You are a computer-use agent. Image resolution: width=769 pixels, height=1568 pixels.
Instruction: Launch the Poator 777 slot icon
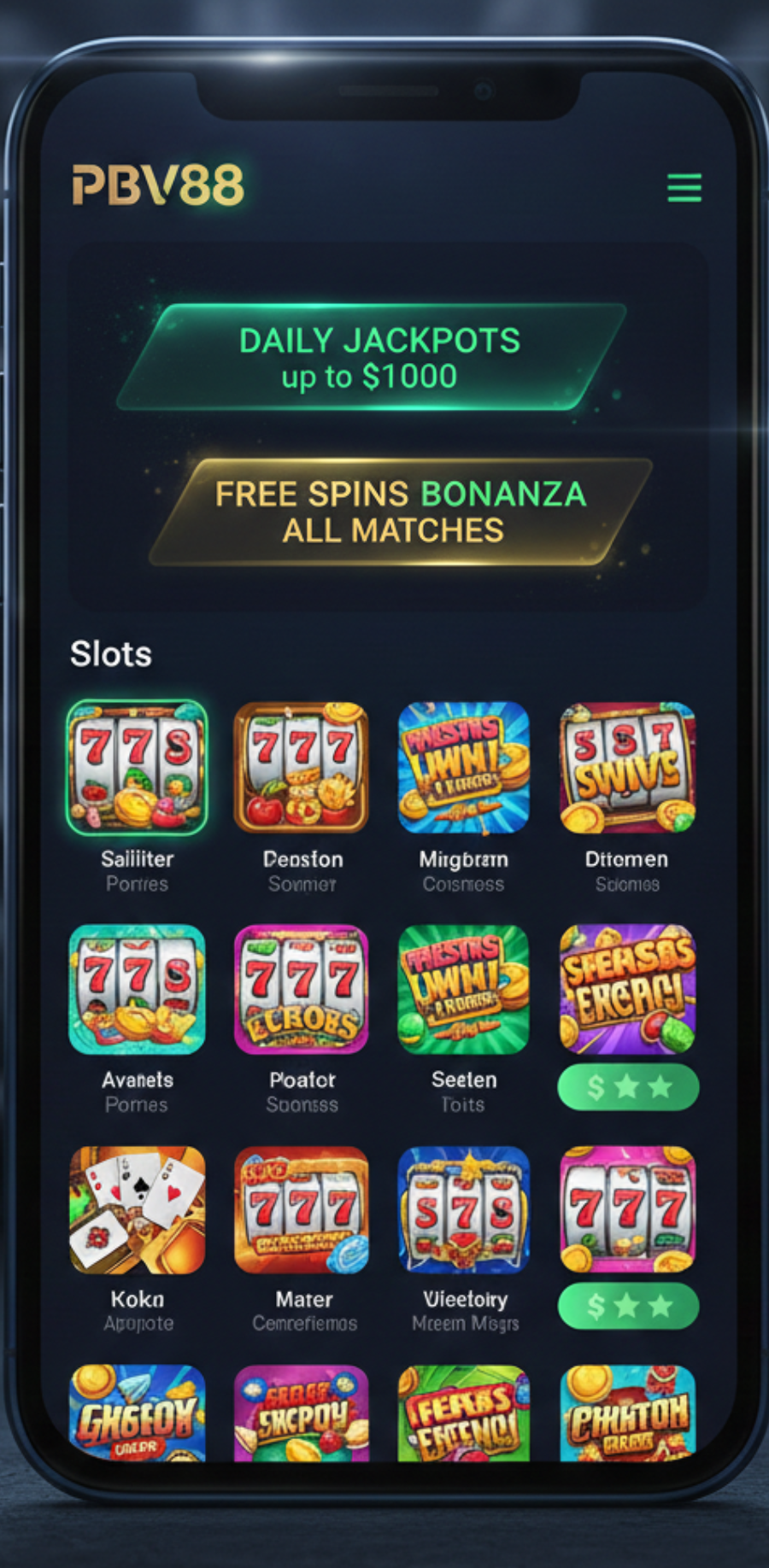(x=301, y=989)
